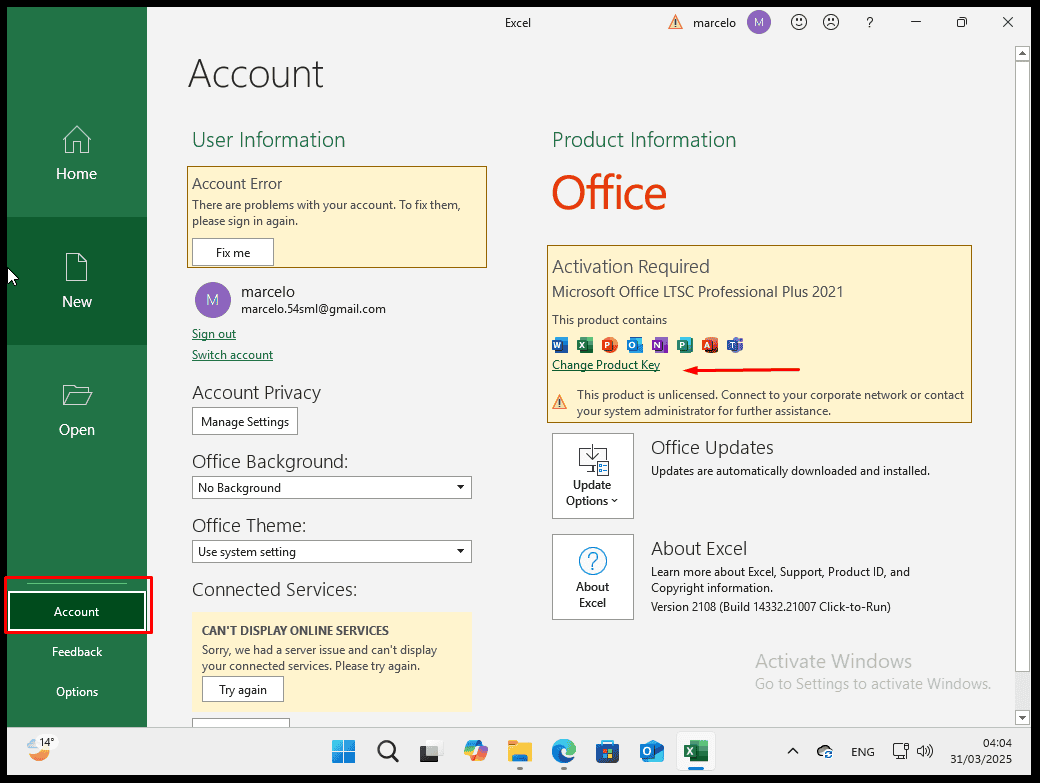Expand the Update Options menu
The height and width of the screenshot is (783, 1040).
592,476
